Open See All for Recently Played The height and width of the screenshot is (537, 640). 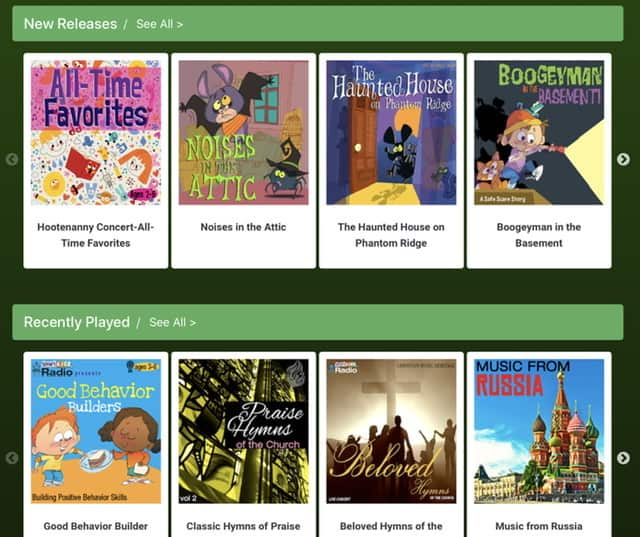point(172,322)
